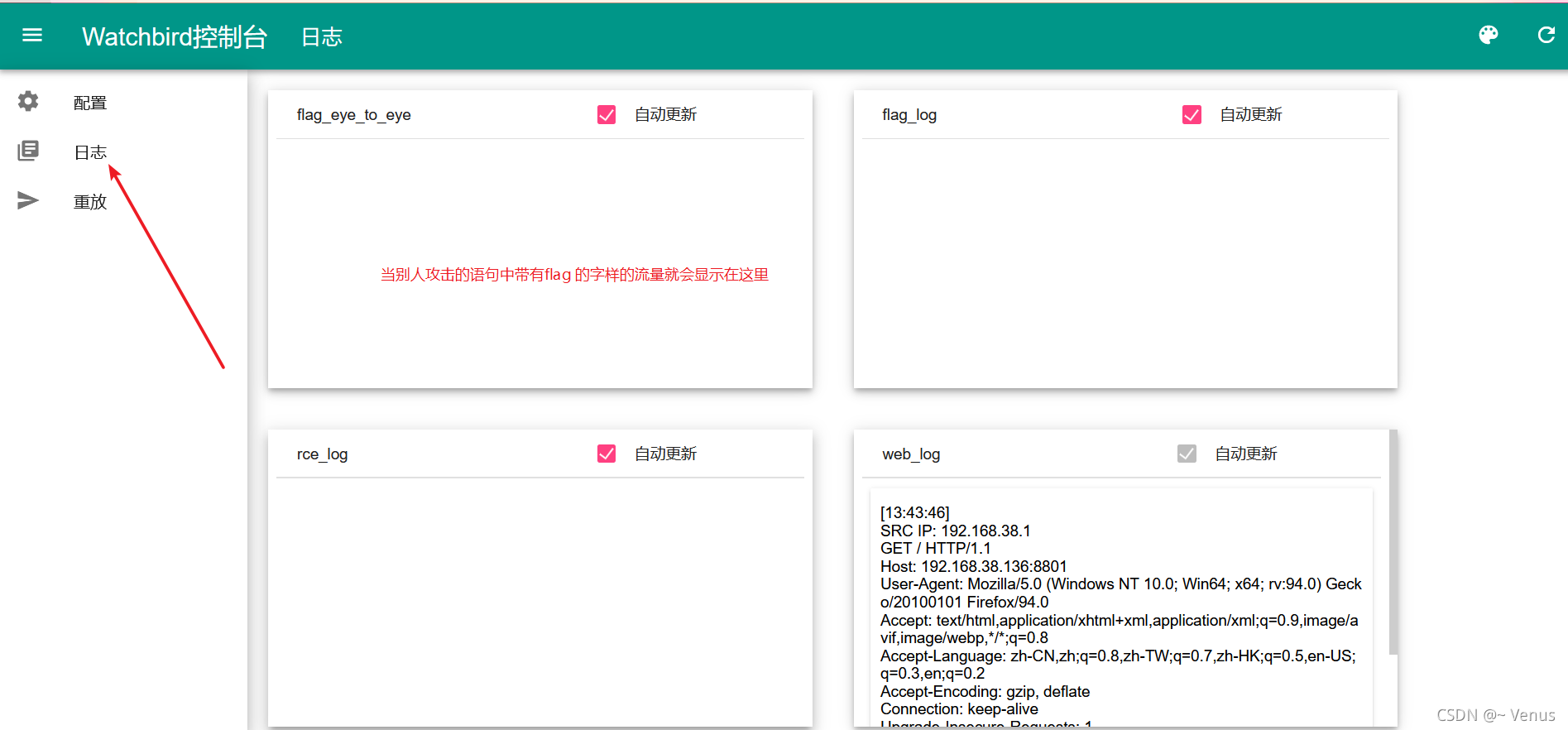The width and height of the screenshot is (1568, 730).
Task: Click the User-Agent line in web_log
Action: [1121, 593]
